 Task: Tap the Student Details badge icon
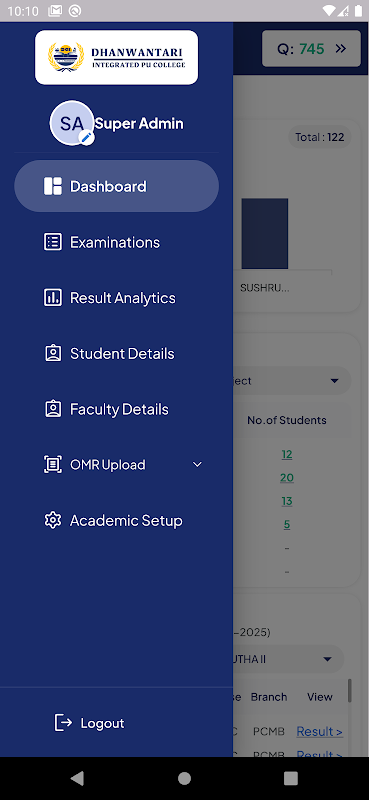[x=53, y=353]
